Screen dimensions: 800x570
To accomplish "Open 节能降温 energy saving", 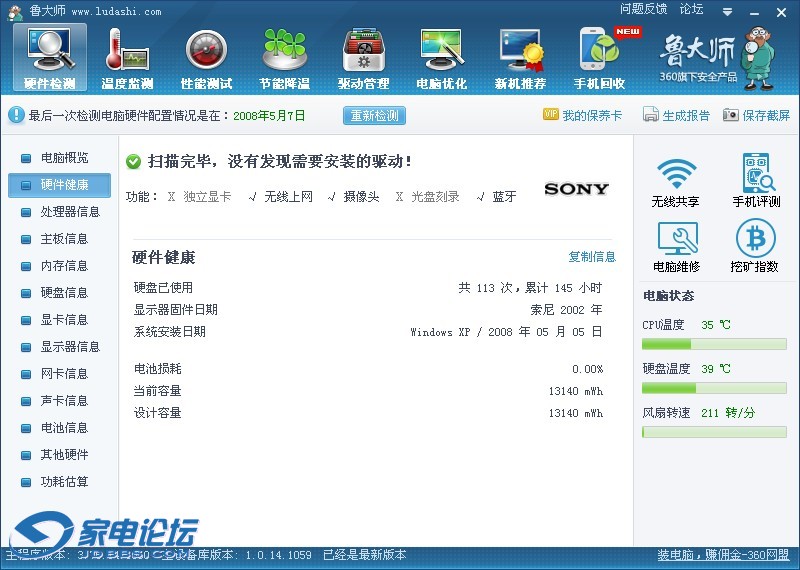I will pos(285,58).
